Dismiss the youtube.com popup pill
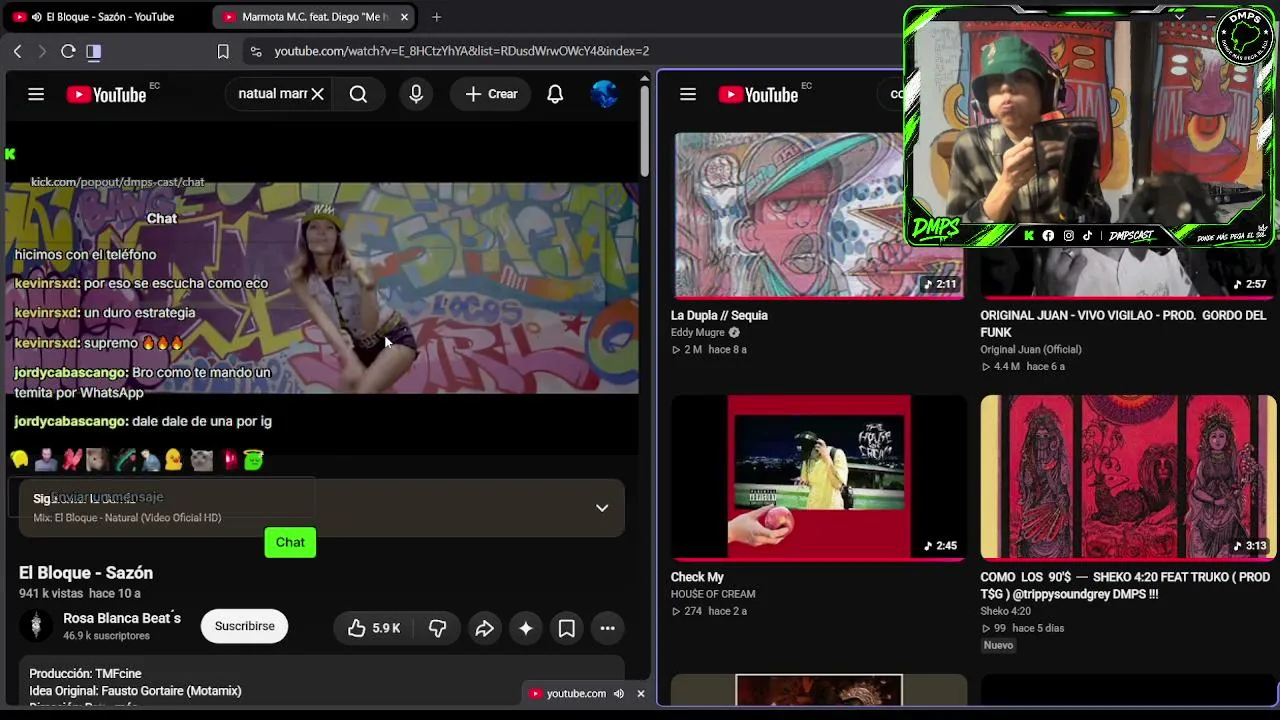Image resolution: width=1280 pixels, height=720 pixels. (641, 694)
